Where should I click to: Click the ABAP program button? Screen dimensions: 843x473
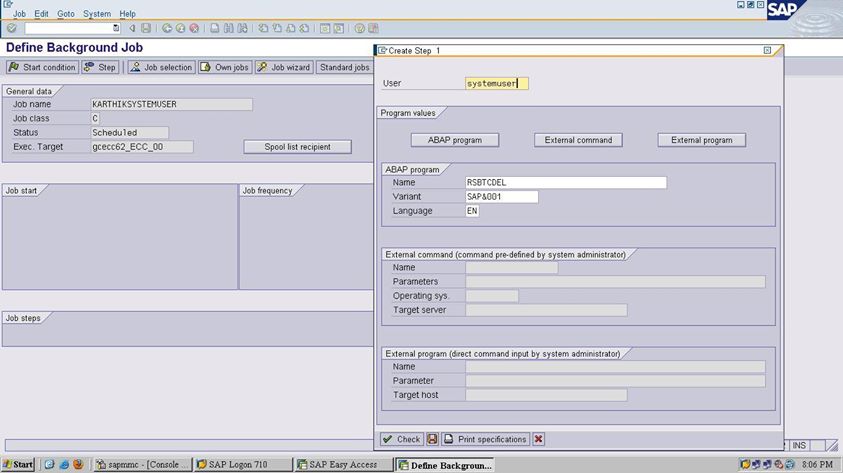pyautogui.click(x=455, y=140)
